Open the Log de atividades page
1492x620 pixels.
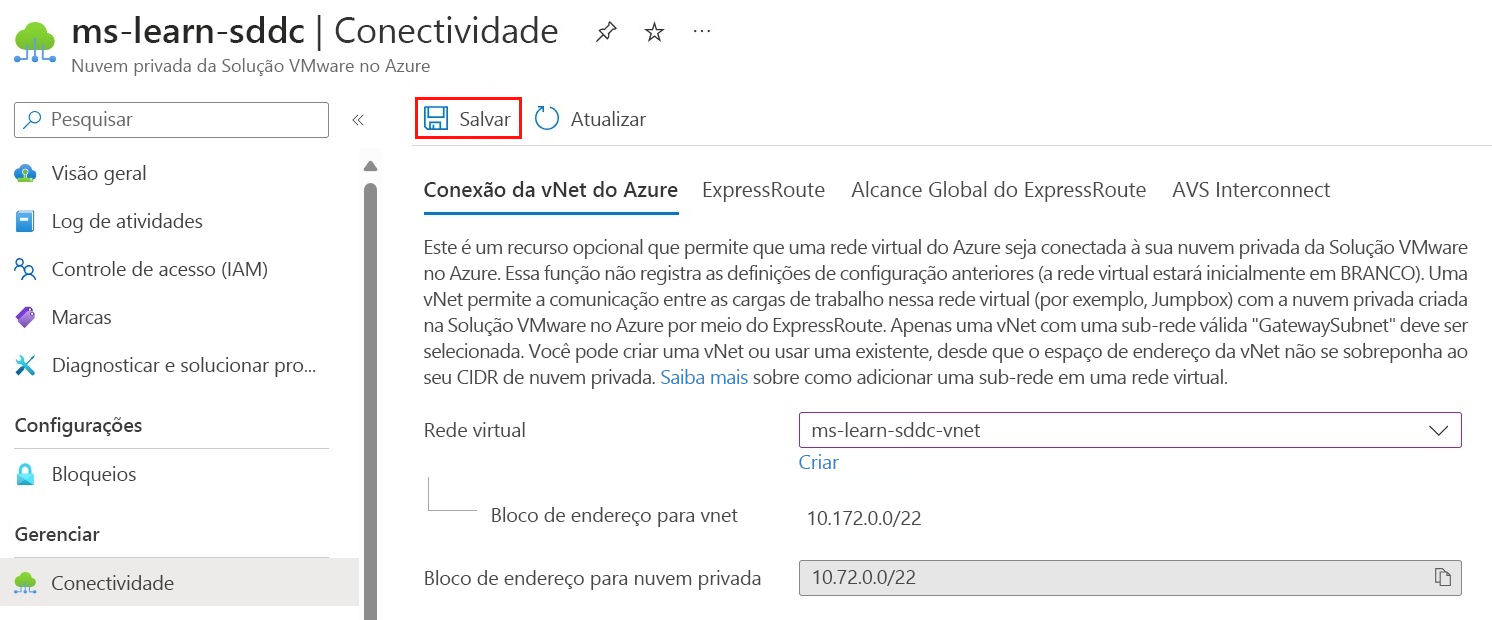(x=127, y=220)
